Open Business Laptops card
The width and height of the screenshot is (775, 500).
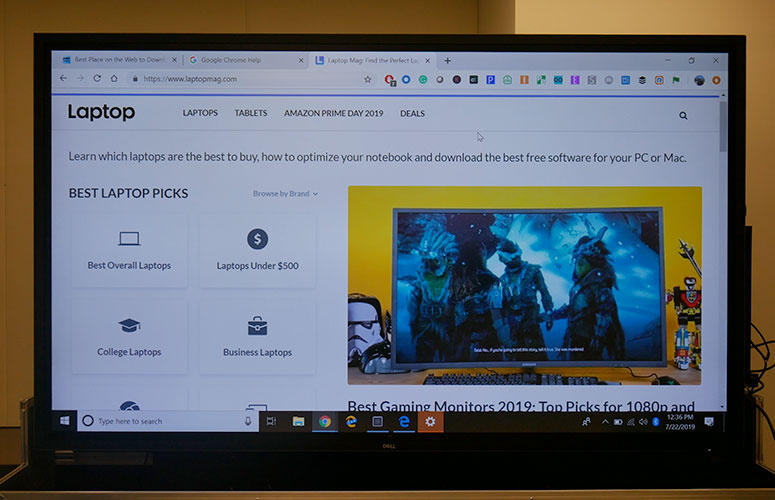(x=258, y=338)
